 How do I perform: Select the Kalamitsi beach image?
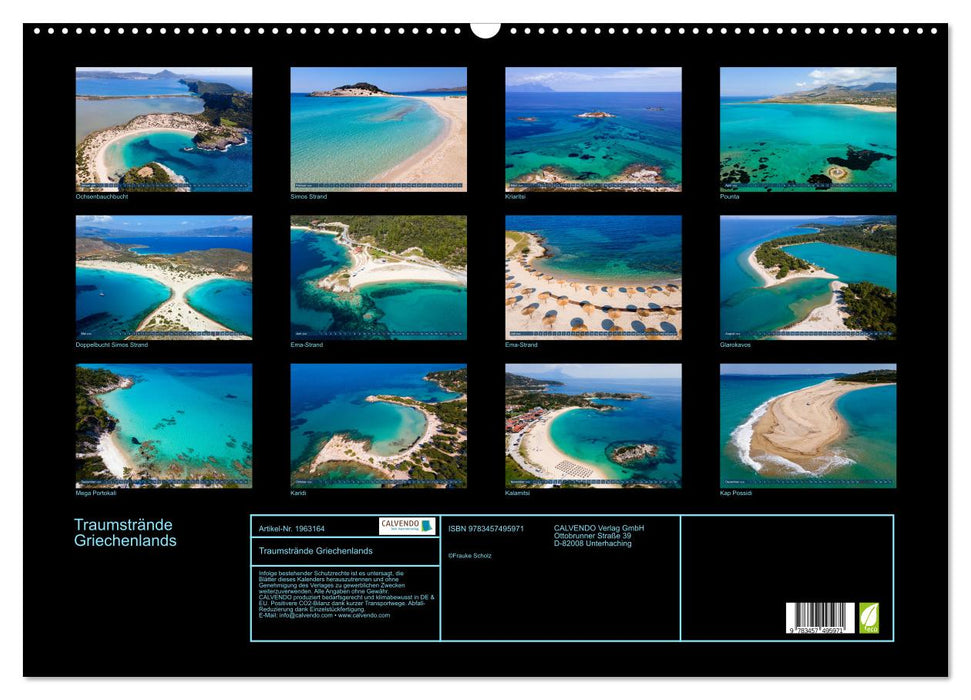[593, 425]
